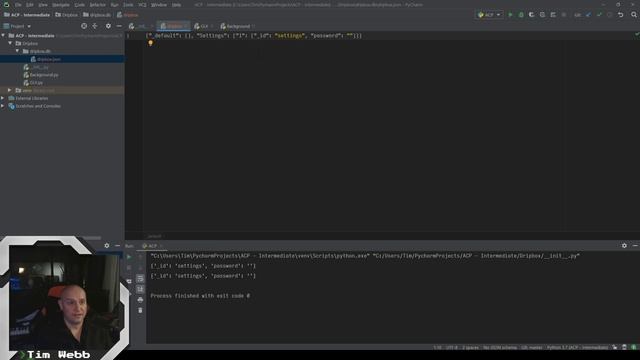Image resolution: width=640 pixels, height=360 pixels.
Task: Open the Project view selector dropdown
Action: (17, 26)
